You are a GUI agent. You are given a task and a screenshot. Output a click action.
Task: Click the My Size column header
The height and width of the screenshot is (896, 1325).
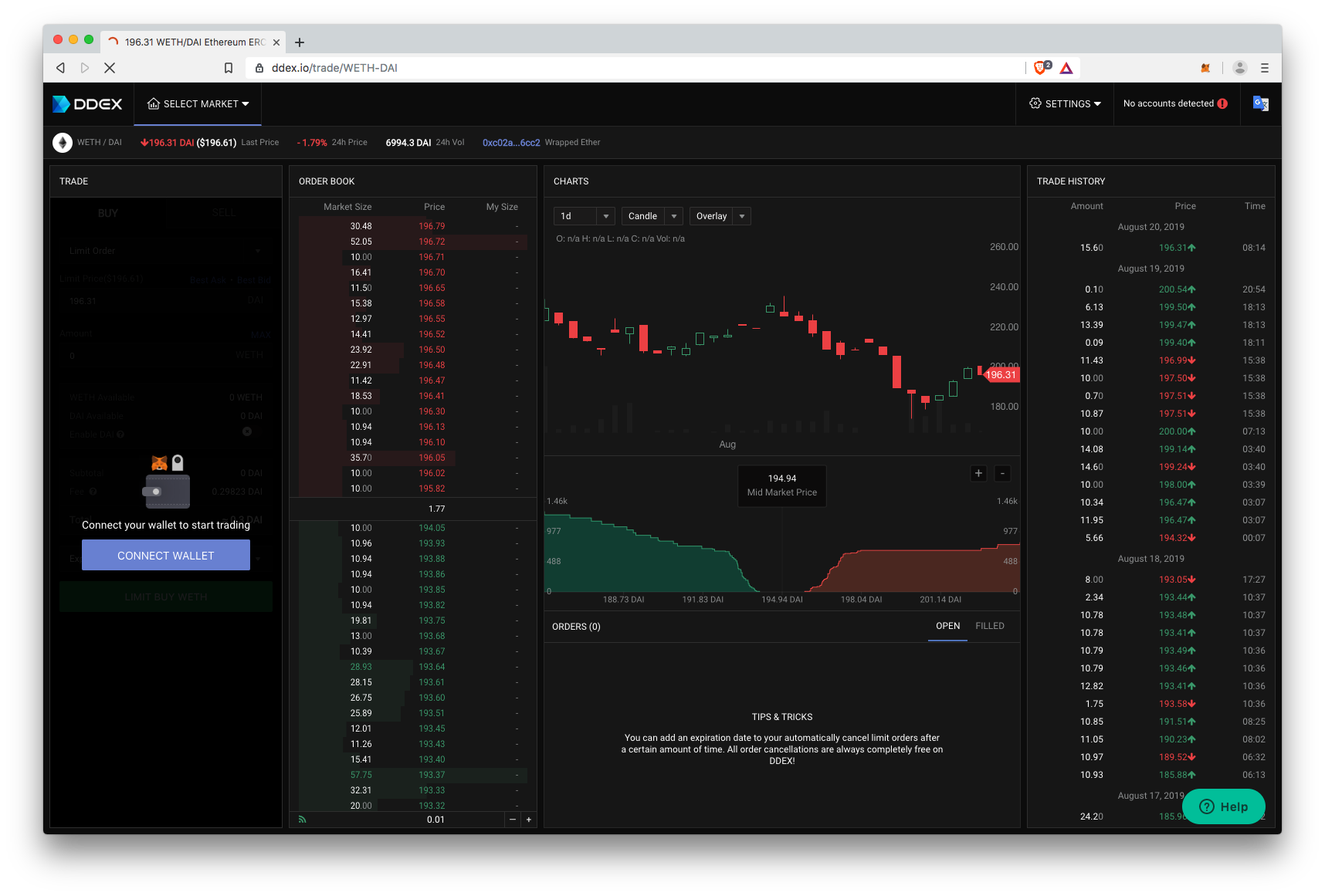click(x=502, y=207)
